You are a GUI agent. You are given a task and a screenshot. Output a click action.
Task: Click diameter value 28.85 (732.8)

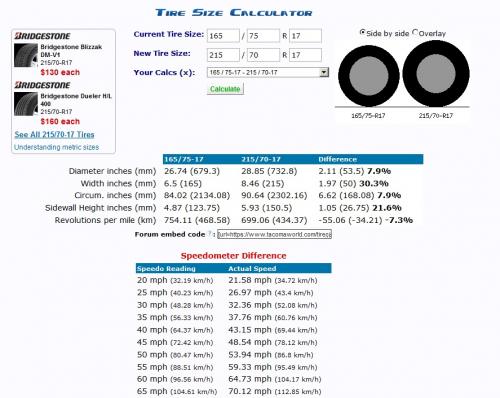269,171
